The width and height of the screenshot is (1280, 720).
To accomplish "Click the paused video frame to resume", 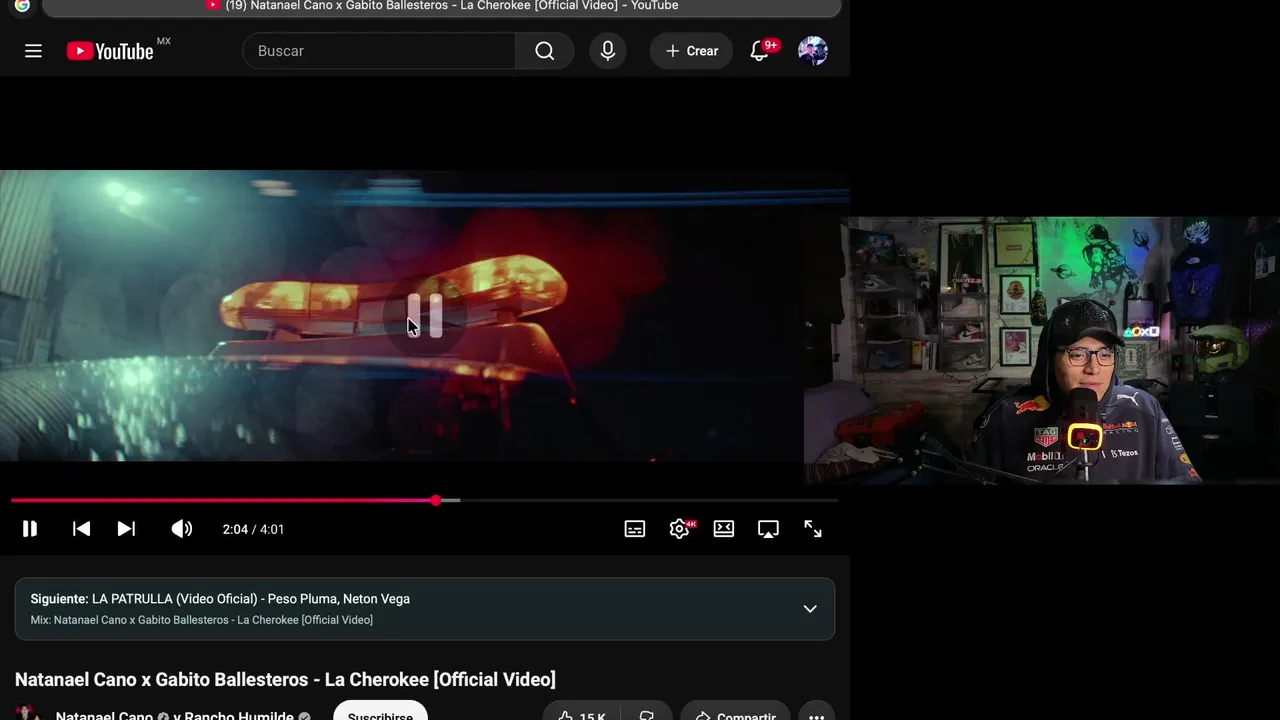I will tap(425, 315).
